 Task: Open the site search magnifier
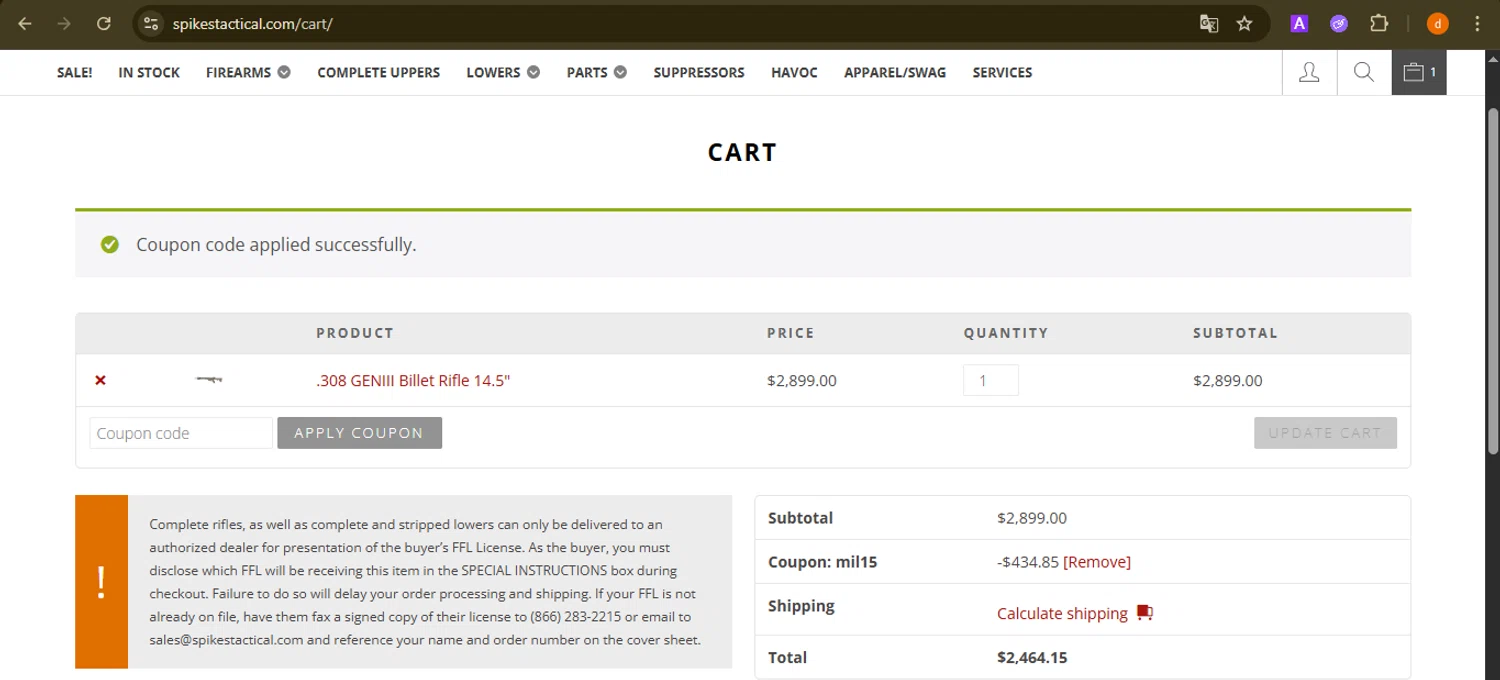(1364, 72)
